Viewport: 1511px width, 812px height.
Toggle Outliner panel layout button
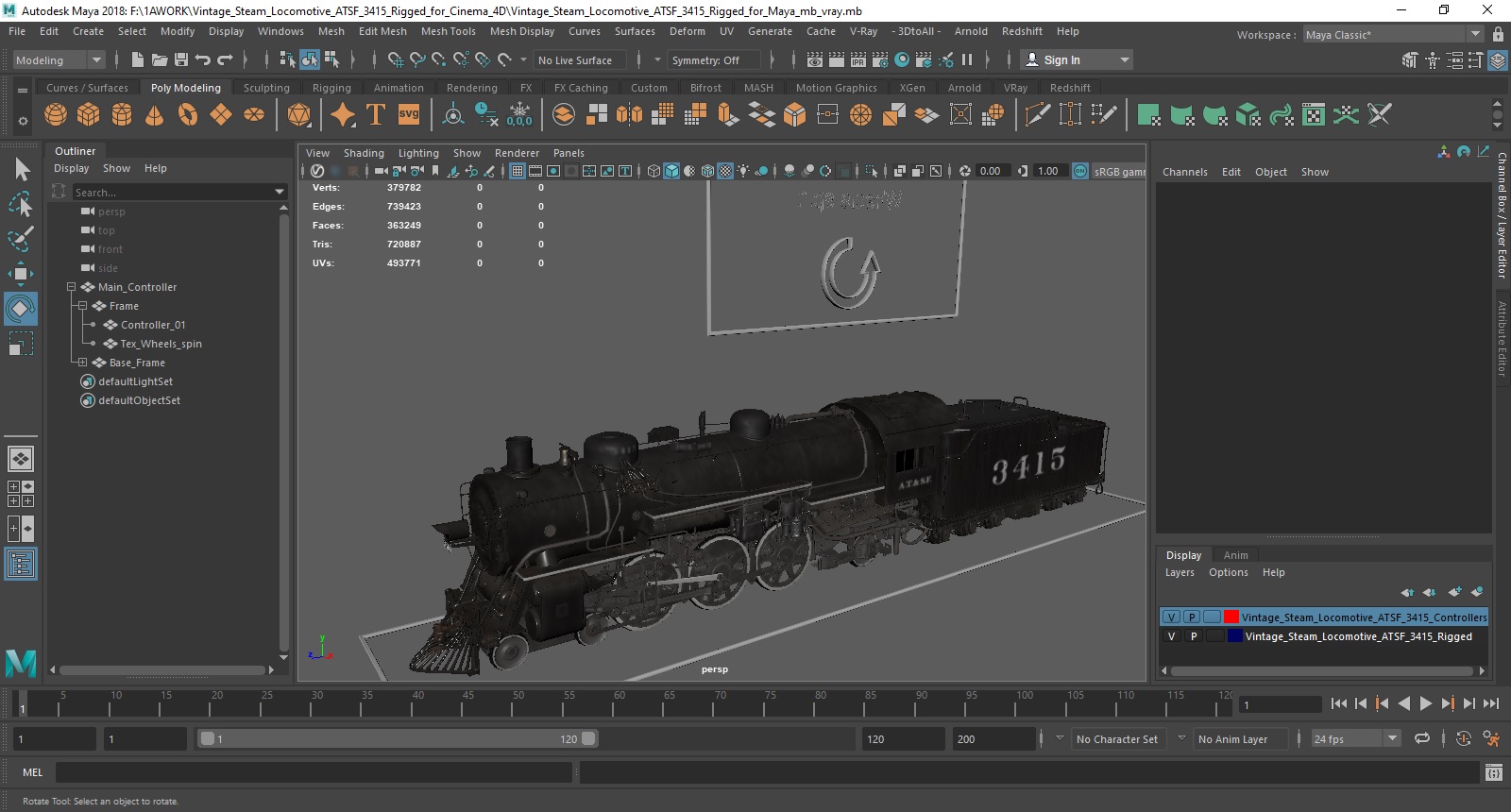point(21,565)
